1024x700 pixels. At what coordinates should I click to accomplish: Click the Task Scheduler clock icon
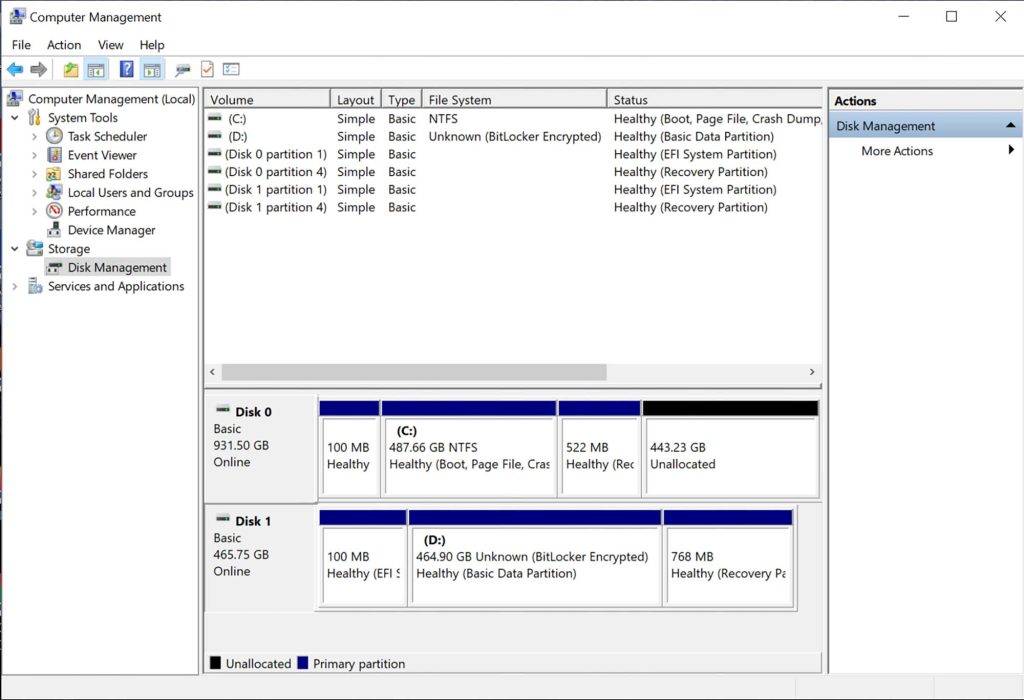(x=54, y=136)
